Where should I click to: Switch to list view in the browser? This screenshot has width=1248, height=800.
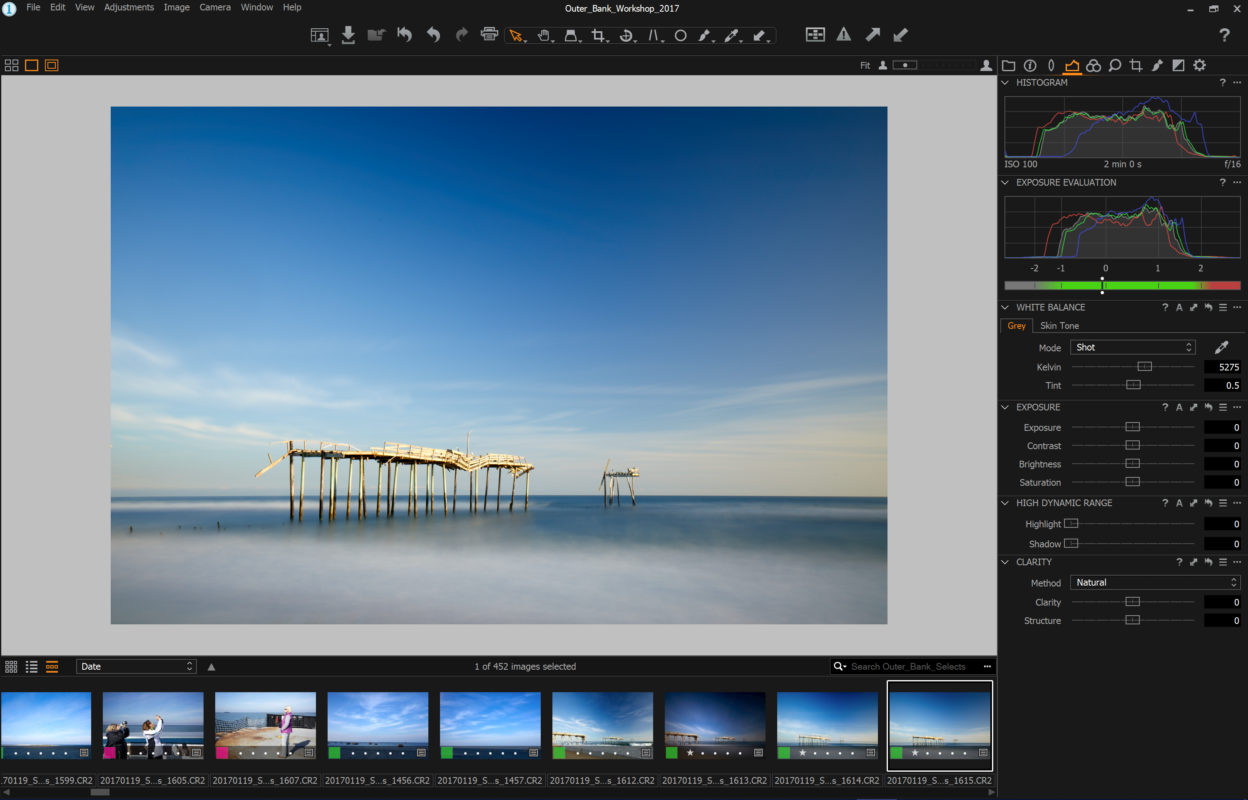(x=31, y=666)
